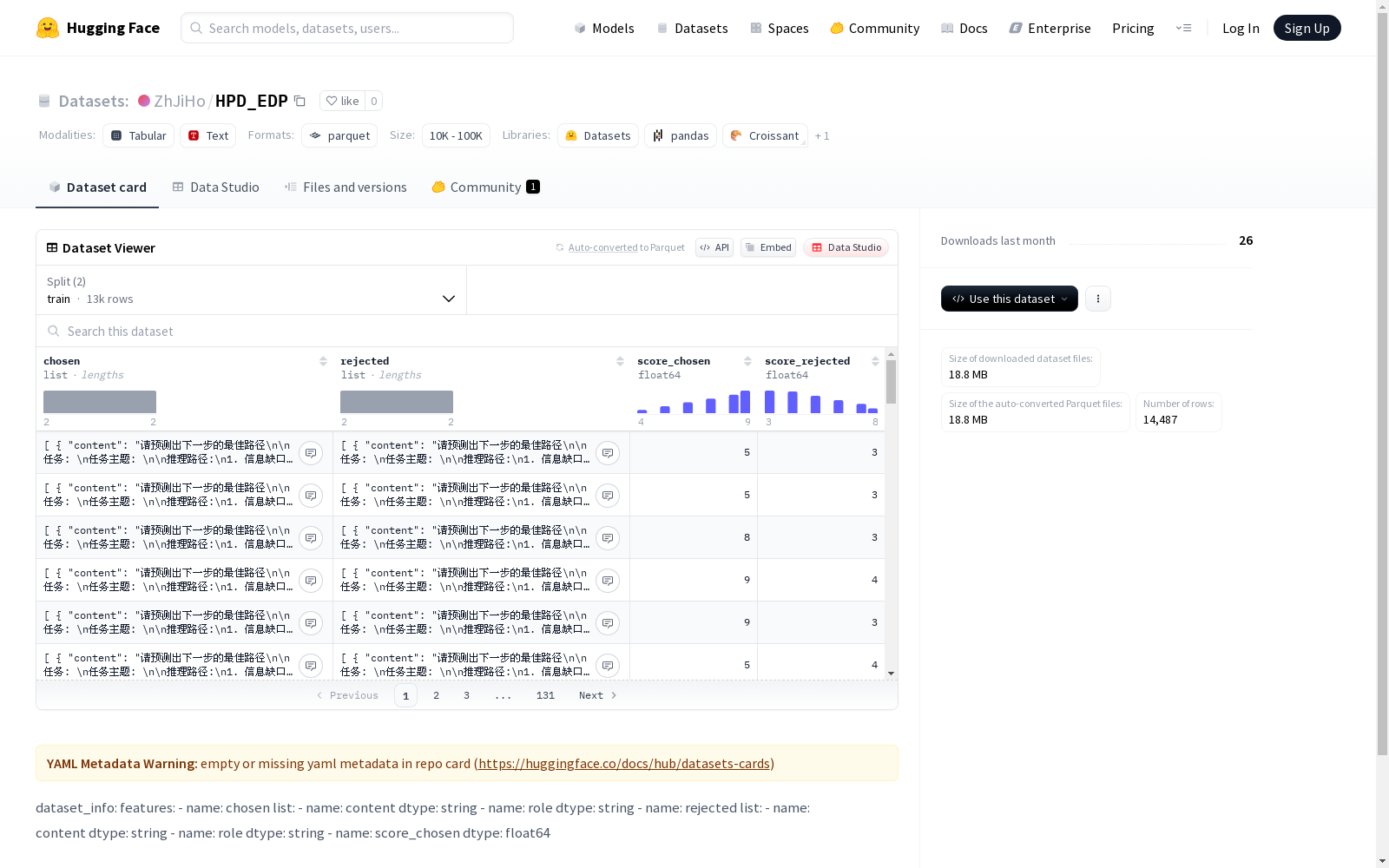Go to Models in the top navigation
This screenshot has height=868, width=1389.
604,28
